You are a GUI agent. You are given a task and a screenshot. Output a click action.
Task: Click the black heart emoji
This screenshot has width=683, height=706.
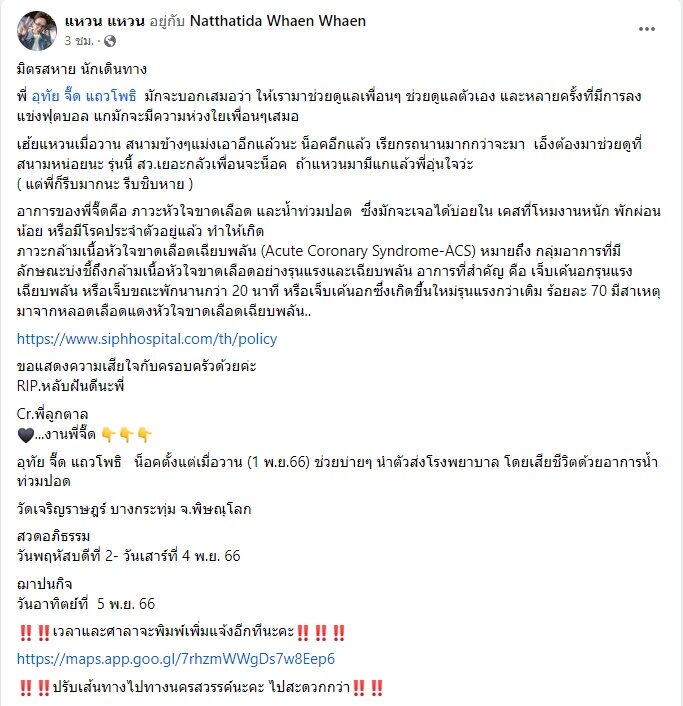point(26,434)
